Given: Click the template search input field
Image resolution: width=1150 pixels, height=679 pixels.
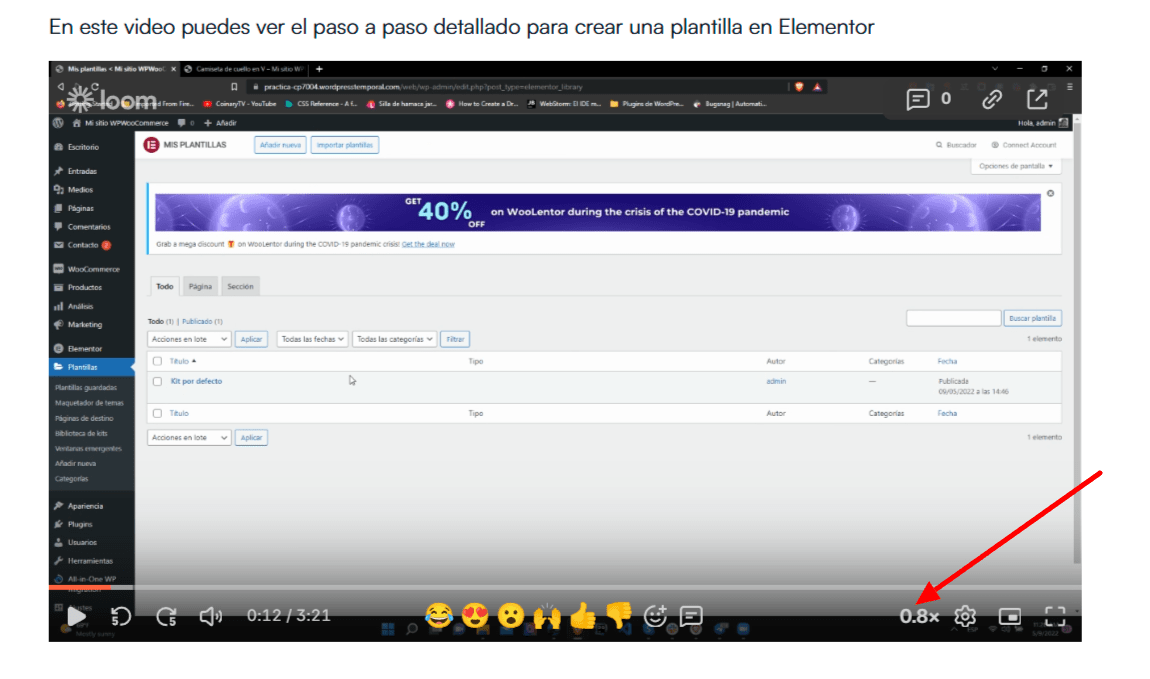Looking at the screenshot, I should 952,318.
